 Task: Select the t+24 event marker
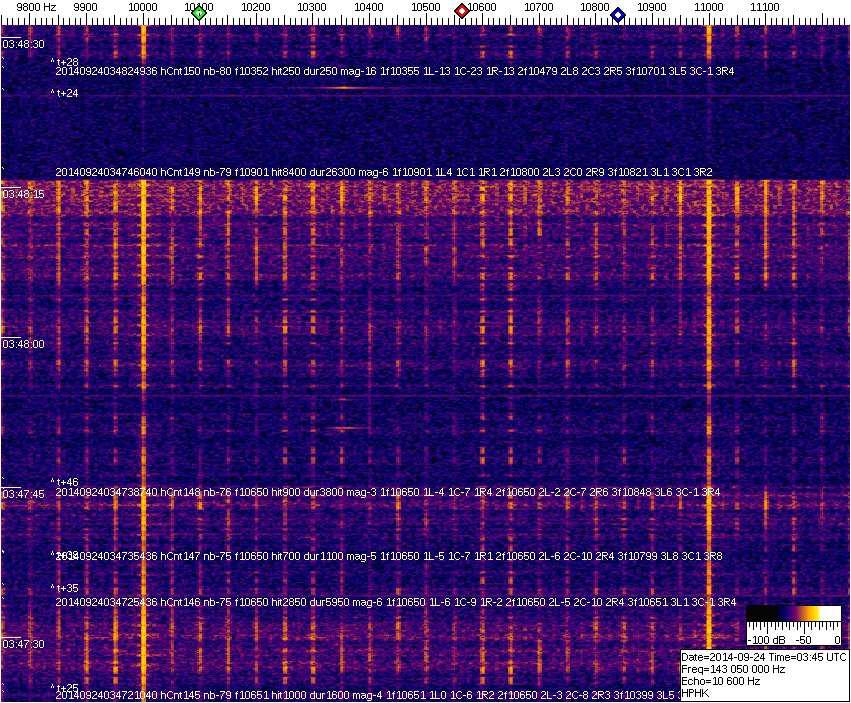pos(65,93)
